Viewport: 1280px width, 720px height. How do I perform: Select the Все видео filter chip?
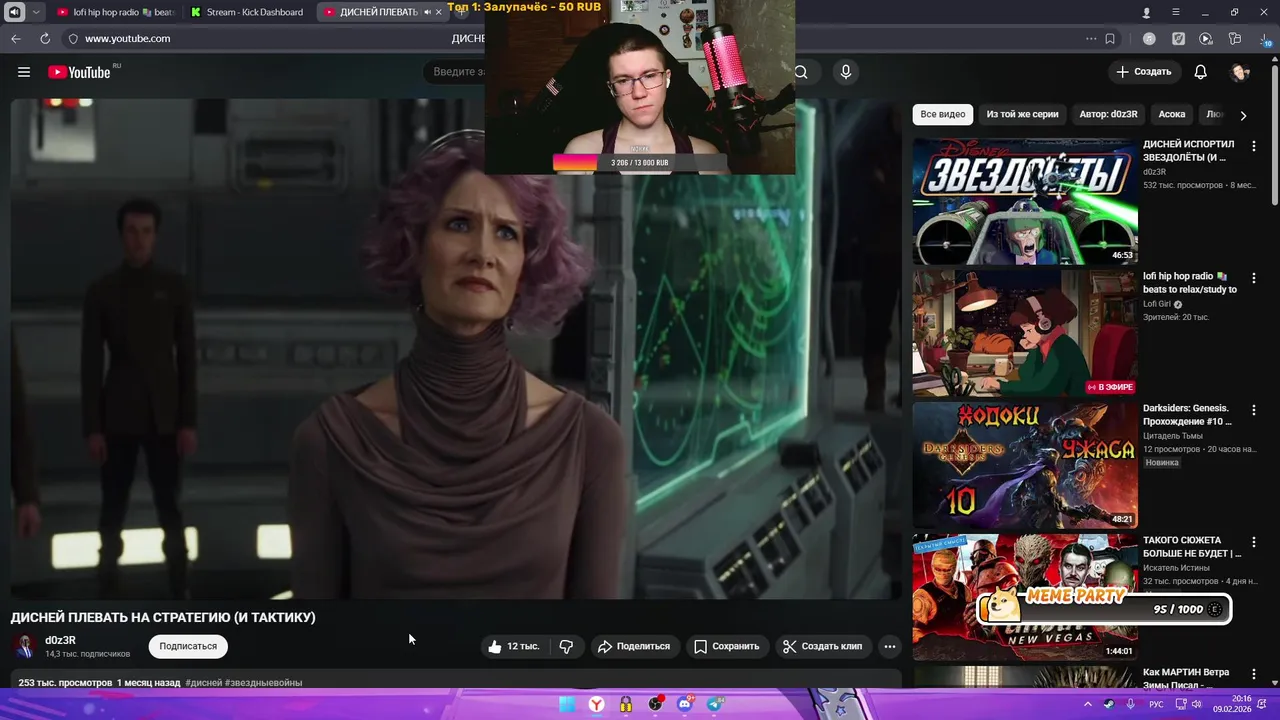click(943, 114)
